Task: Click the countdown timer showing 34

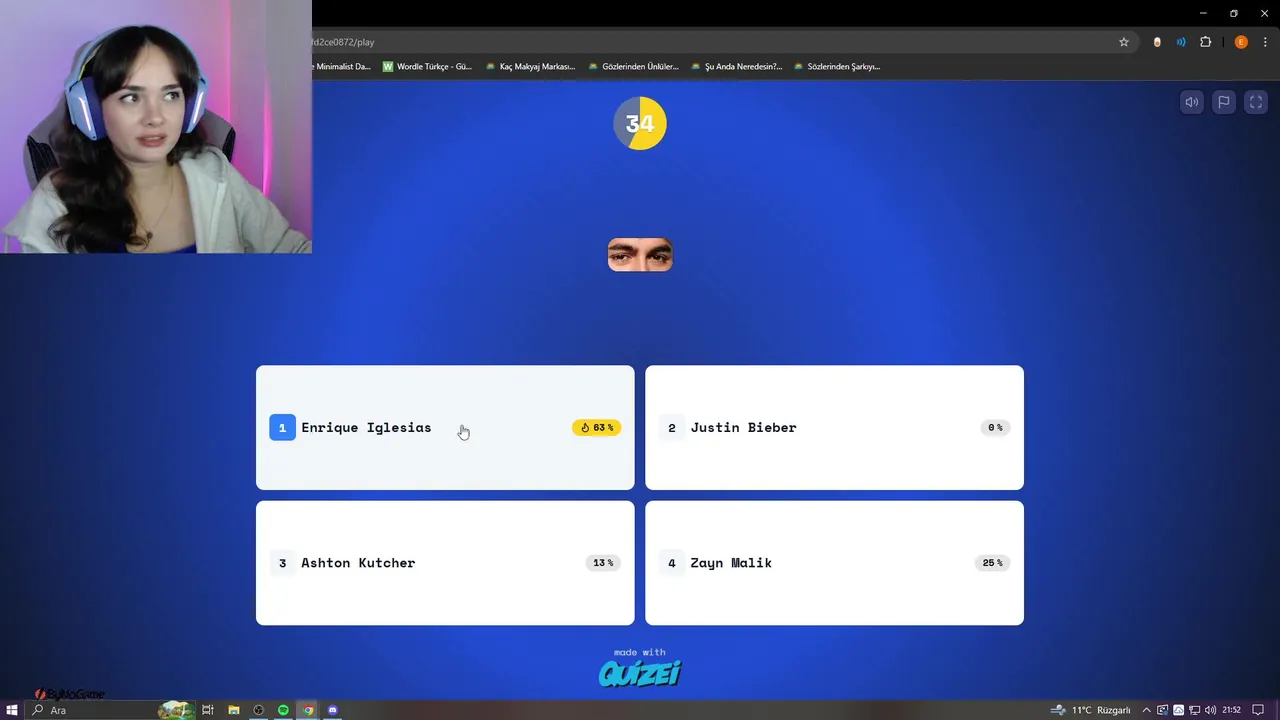Action: pyautogui.click(x=640, y=123)
